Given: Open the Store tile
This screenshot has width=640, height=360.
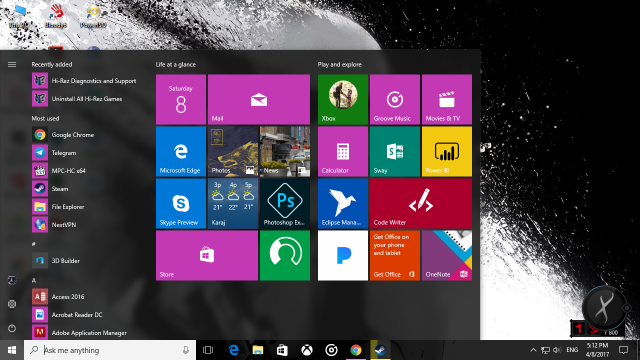Looking at the screenshot, I should 207,256.
